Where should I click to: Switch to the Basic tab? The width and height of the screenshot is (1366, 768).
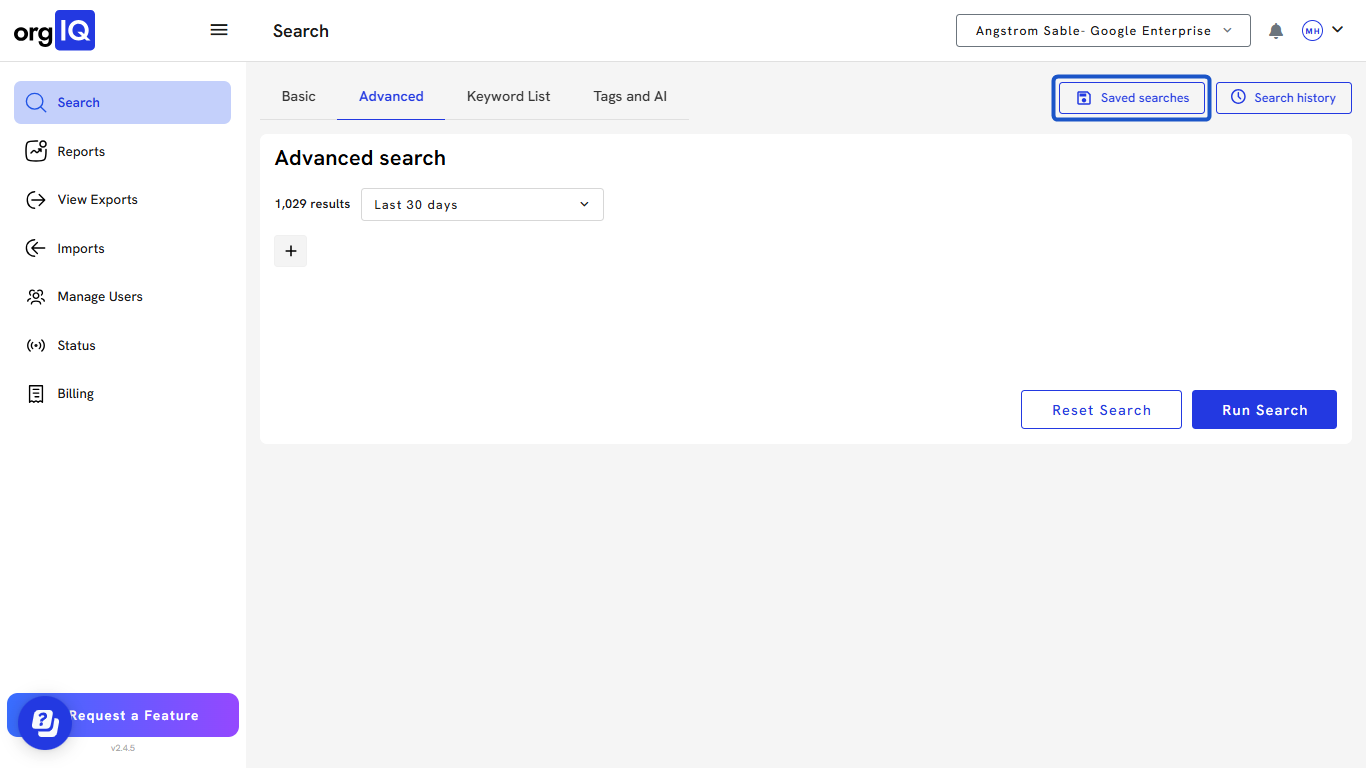[298, 97]
